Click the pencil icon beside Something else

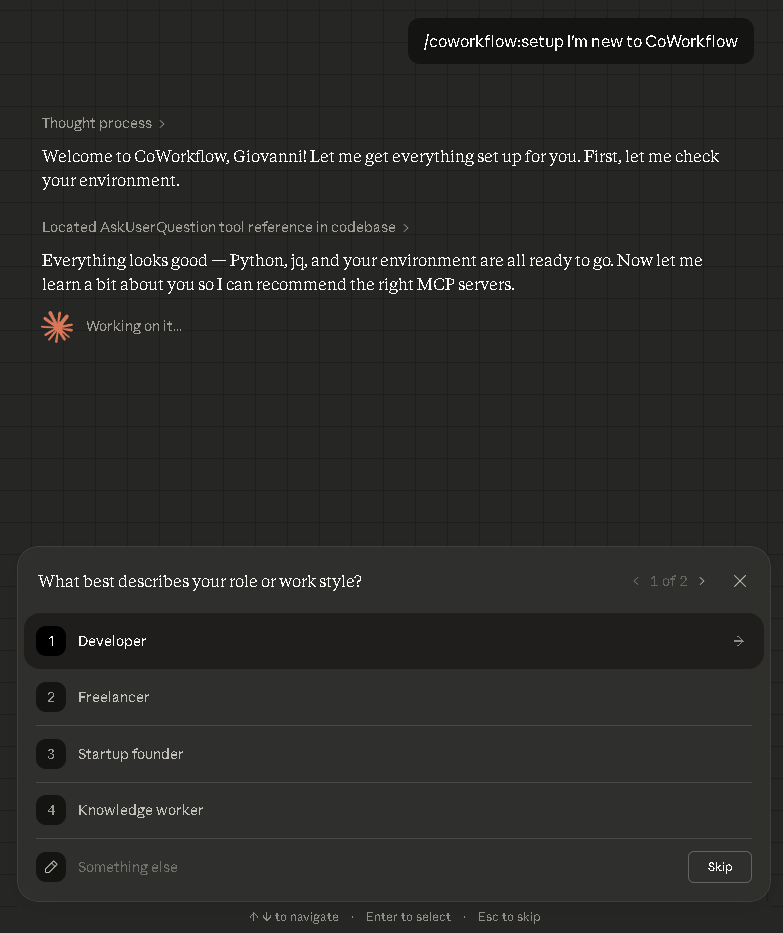pos(51,867)
